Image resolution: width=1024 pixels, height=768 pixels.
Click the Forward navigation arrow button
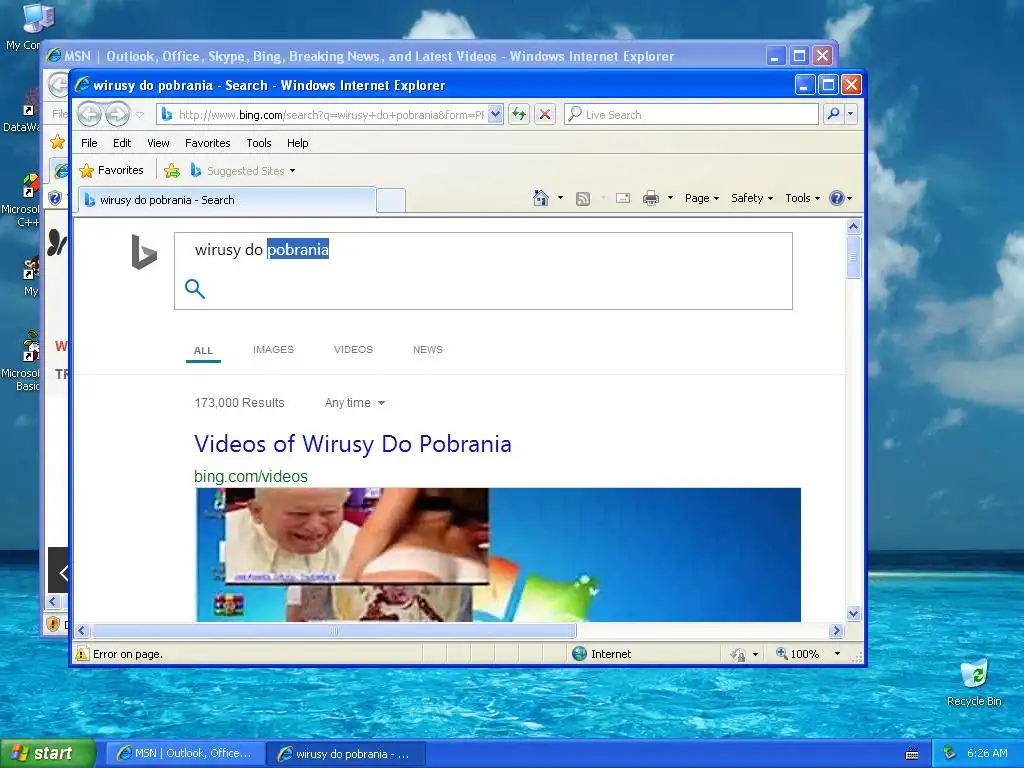(x=118, y=114)
